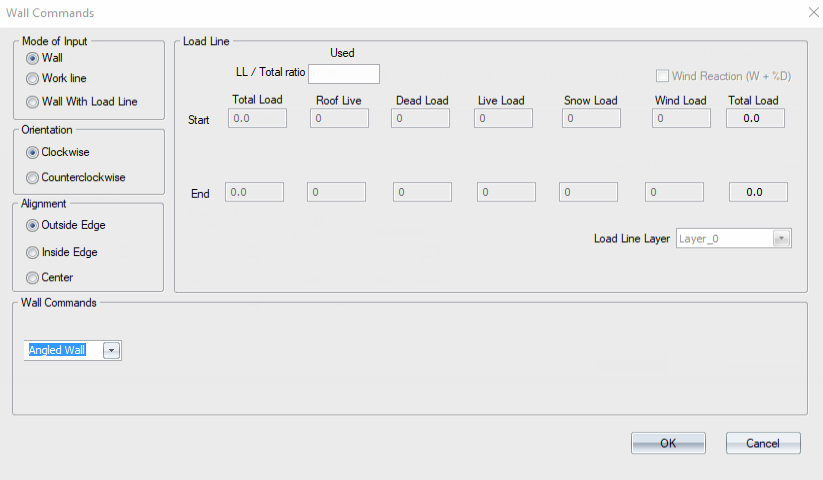Close the Wall Commands dialog window
The image size is (823, 480).
click(x=814, y=12)
